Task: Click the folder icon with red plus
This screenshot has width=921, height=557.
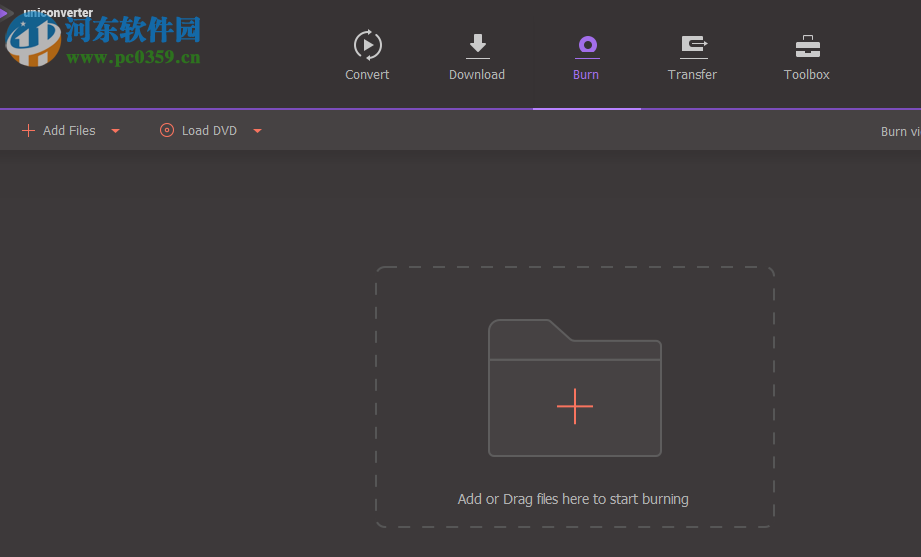Action: [575, 388]
